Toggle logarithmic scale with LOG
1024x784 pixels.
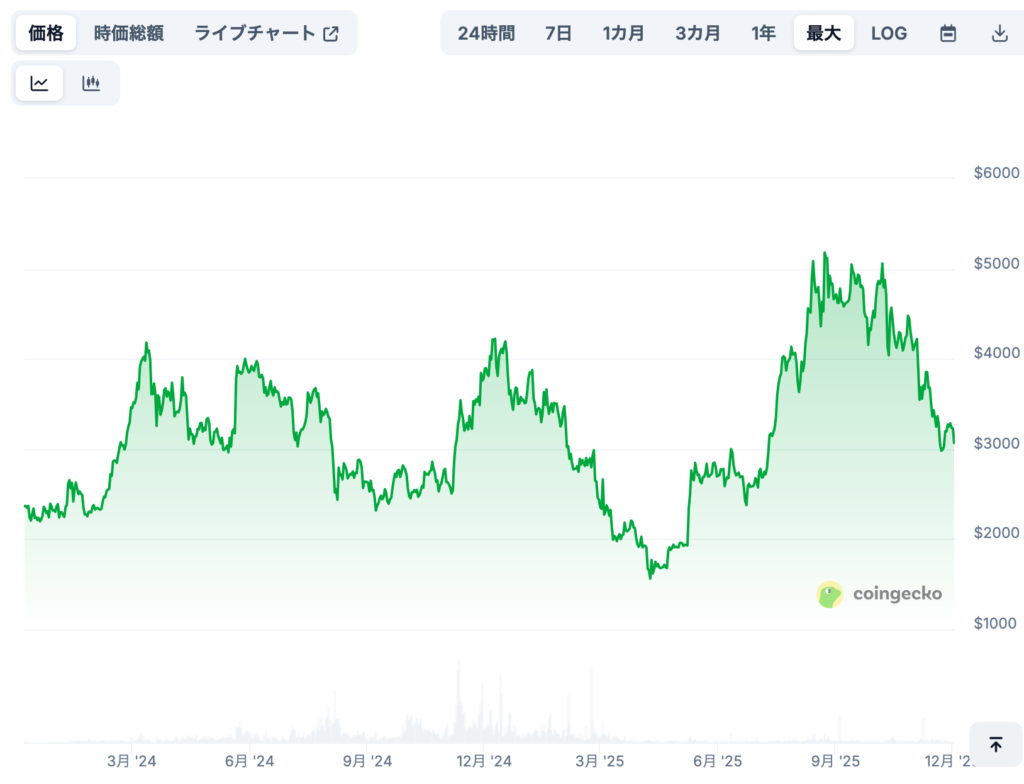click(x=888, y=33)
